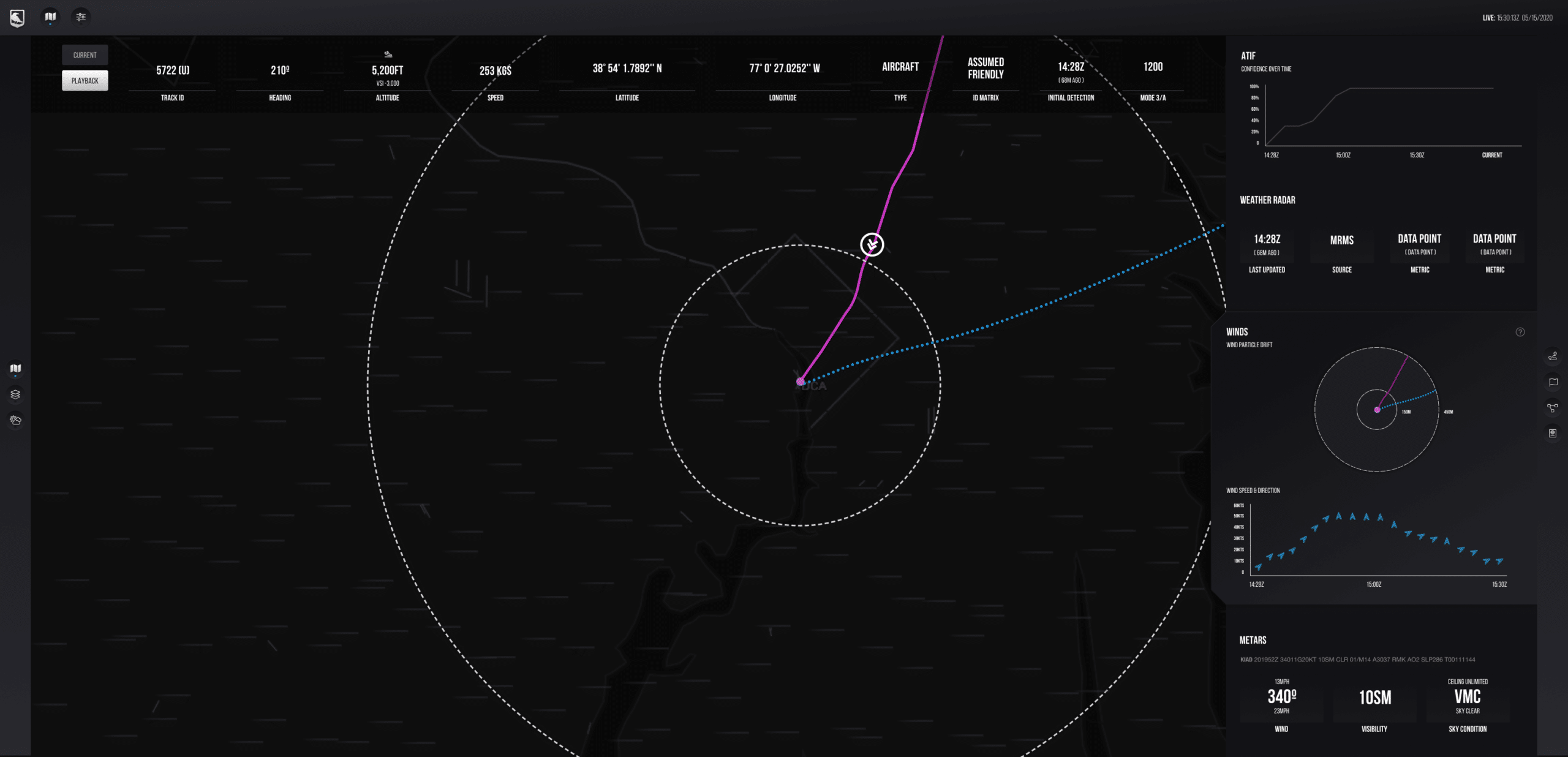Open the node network icon on right edge
Image resolution: width=1568 pixels, height=757 pixels.
(1553, 407)
